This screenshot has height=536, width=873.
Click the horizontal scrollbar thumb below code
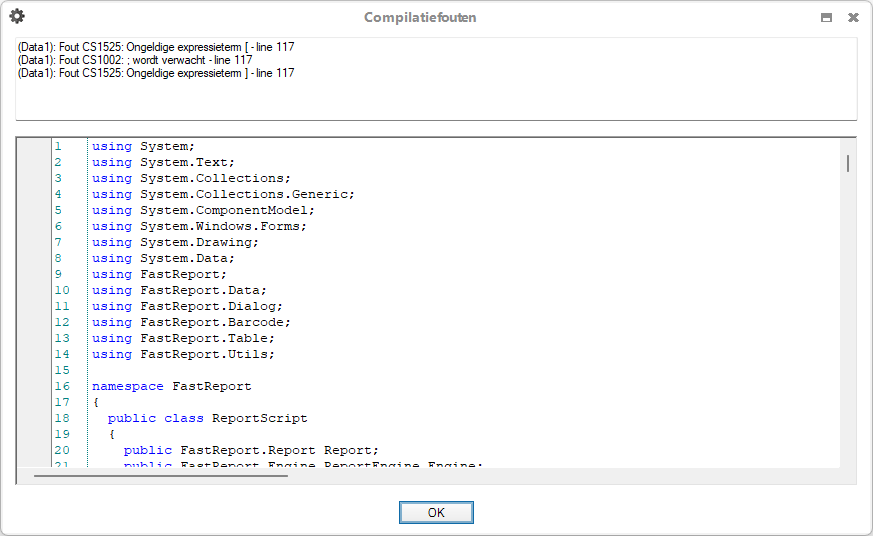[x=160, y=475]
